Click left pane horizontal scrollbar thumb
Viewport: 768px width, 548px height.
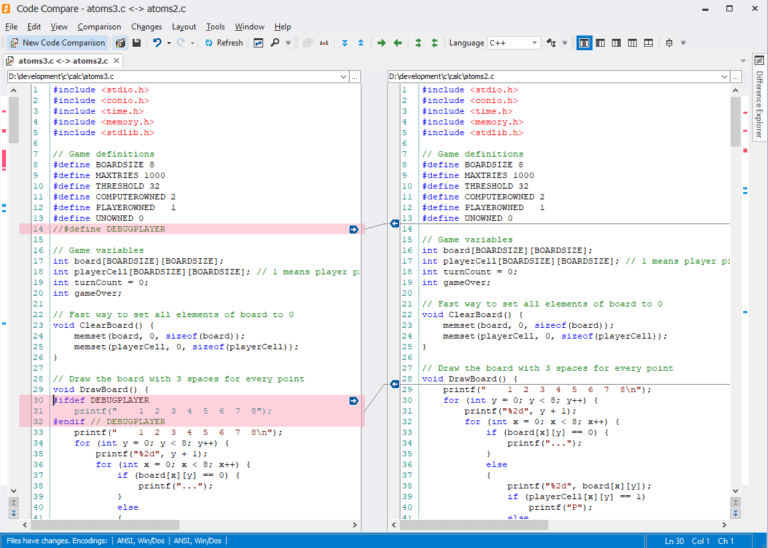tap(105, 524)
